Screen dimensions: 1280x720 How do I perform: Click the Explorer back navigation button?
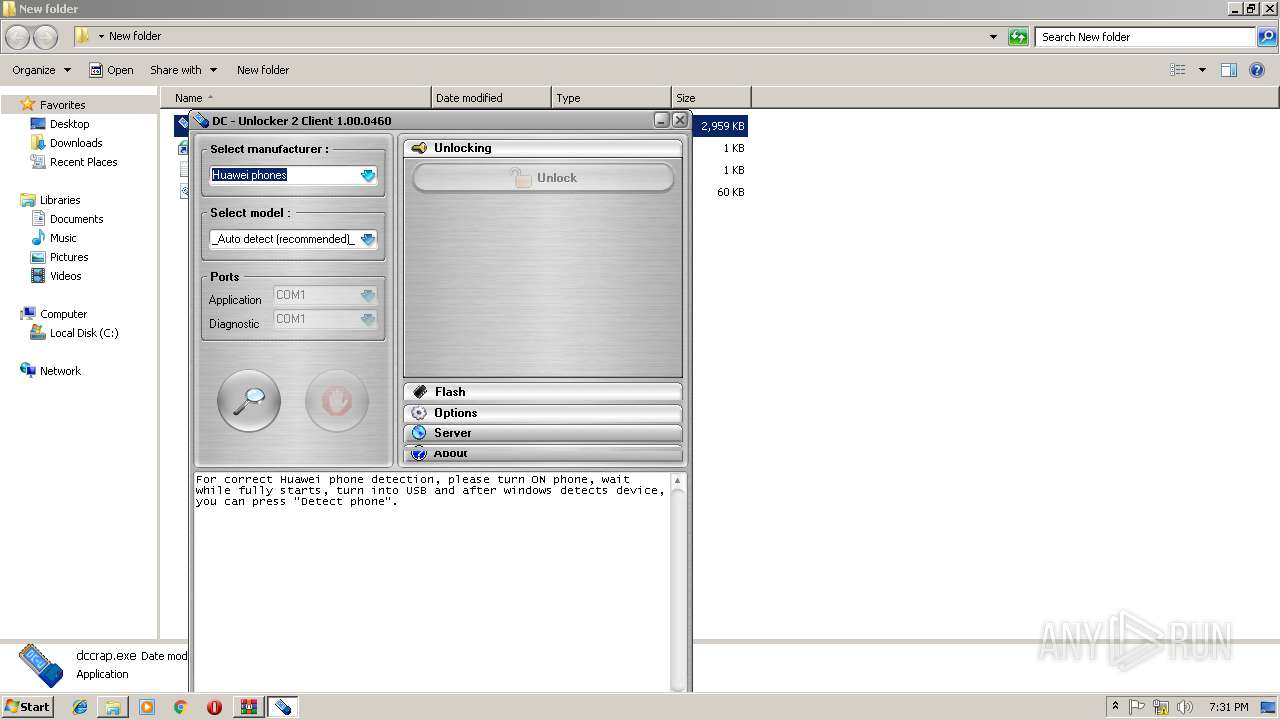tap(18, 37)
